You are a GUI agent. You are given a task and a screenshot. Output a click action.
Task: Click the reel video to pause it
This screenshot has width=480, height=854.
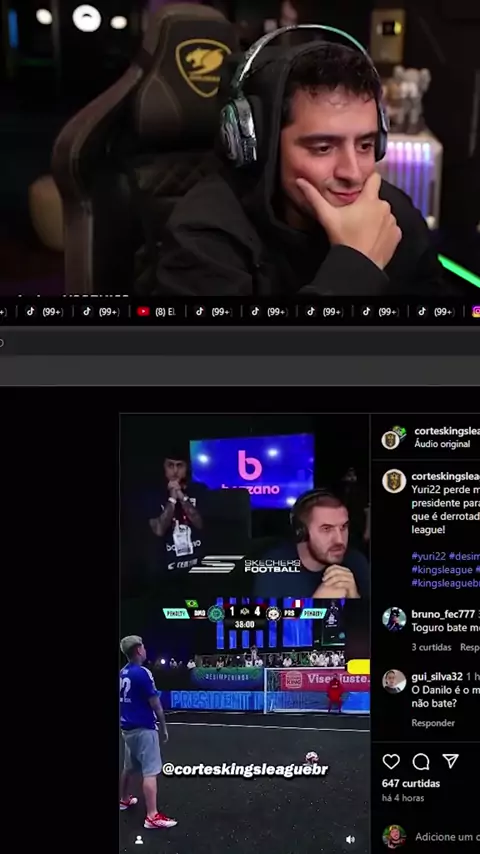tap(245, 633)
